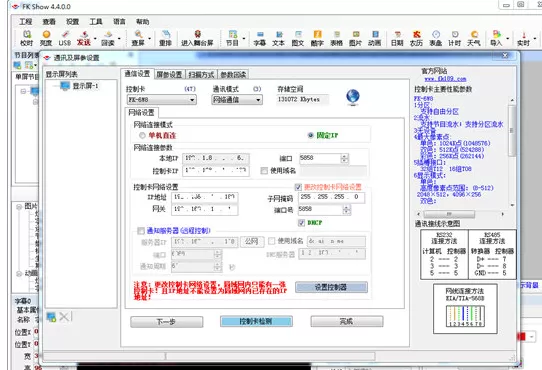Screen dimensions: 542x370
Task: Select the 单机直连 radio option
Action: click(142, 135)
